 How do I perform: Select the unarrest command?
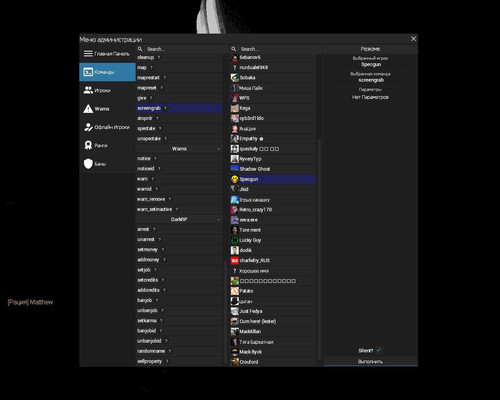[179, 239]
